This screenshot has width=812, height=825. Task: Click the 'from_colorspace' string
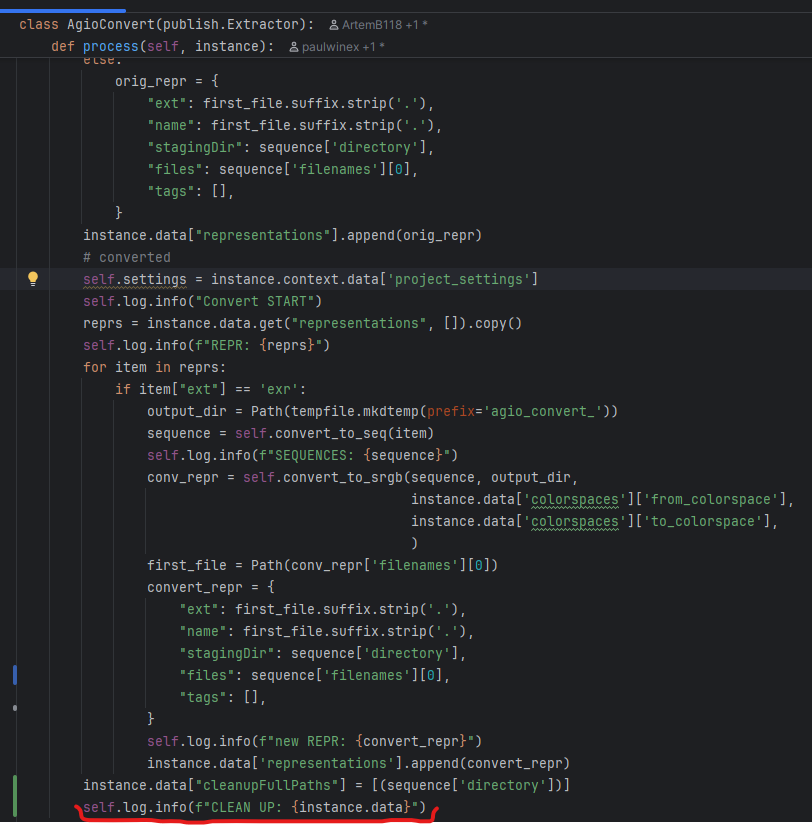click(710, 500)
